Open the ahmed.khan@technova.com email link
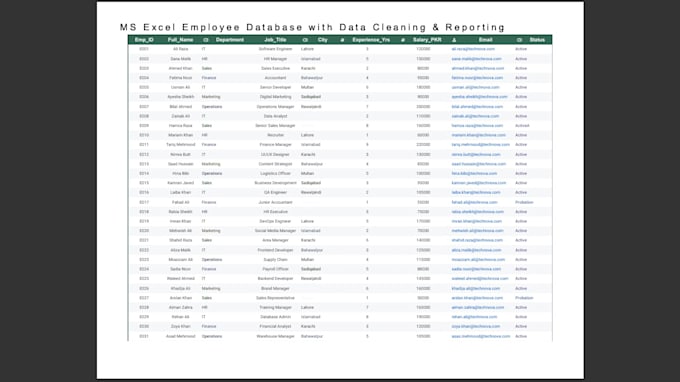This screenshot has width=680, height=382. (x=477, y=69)
